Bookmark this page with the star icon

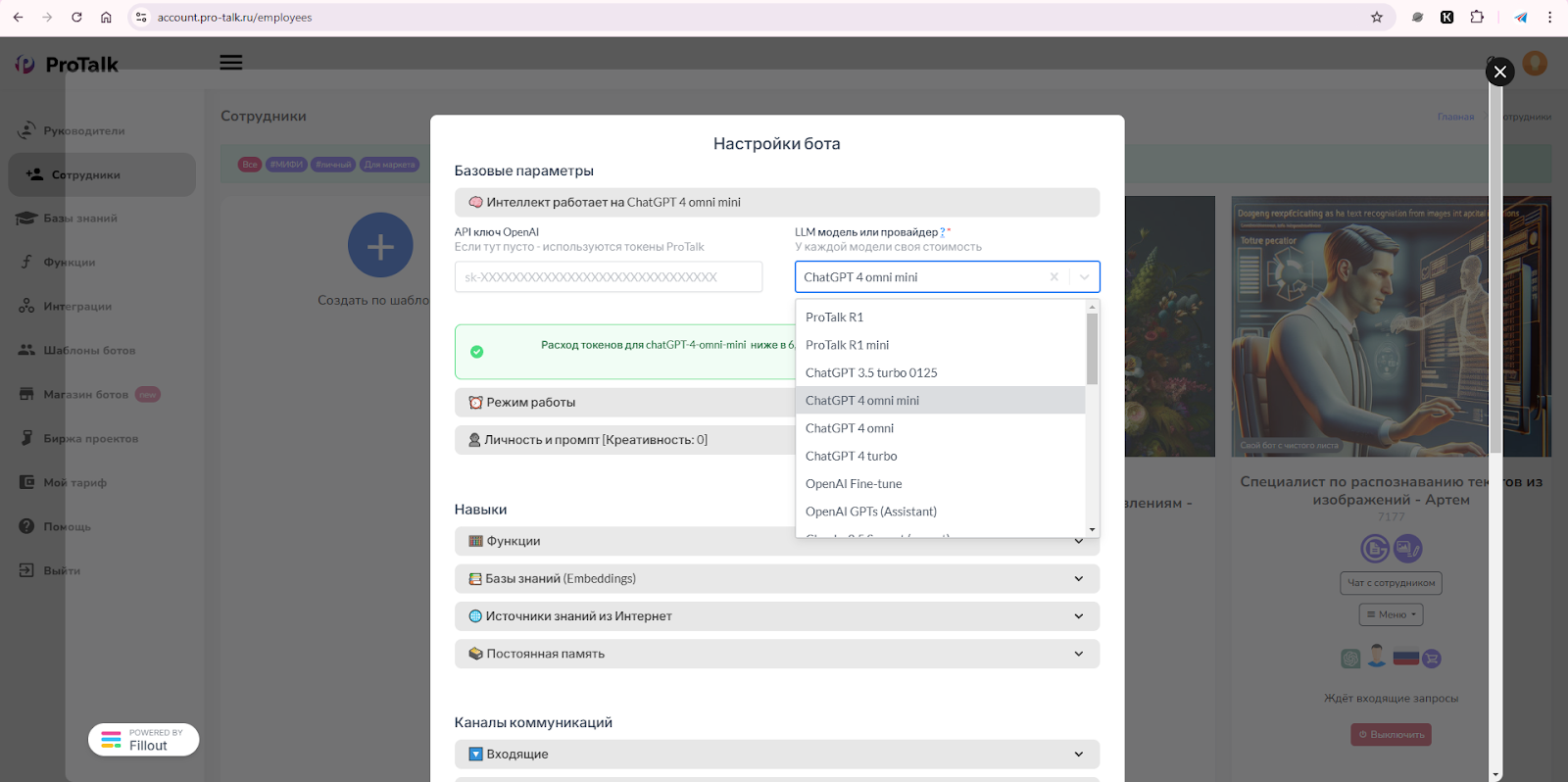[1376, 18]
